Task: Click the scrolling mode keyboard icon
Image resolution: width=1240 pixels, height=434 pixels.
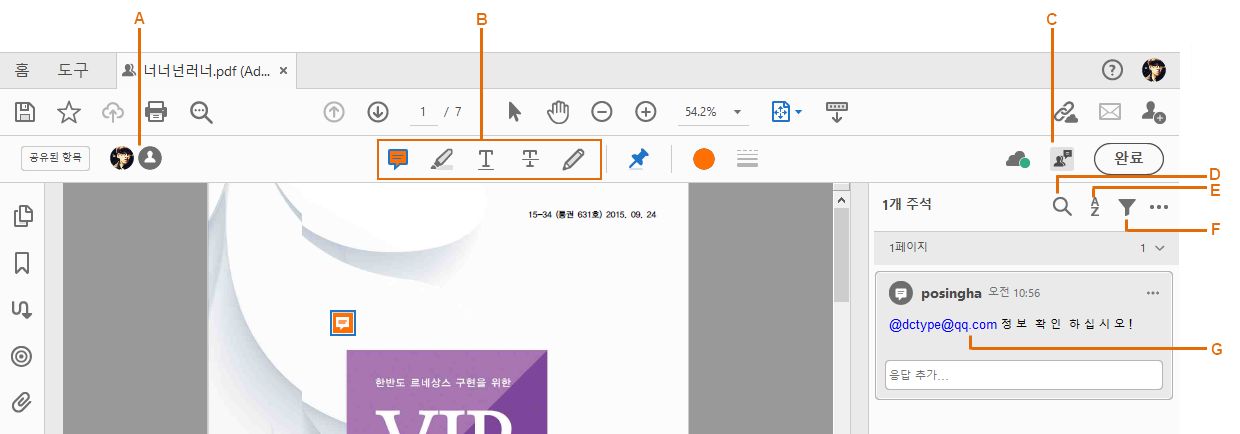Action: 838,112
